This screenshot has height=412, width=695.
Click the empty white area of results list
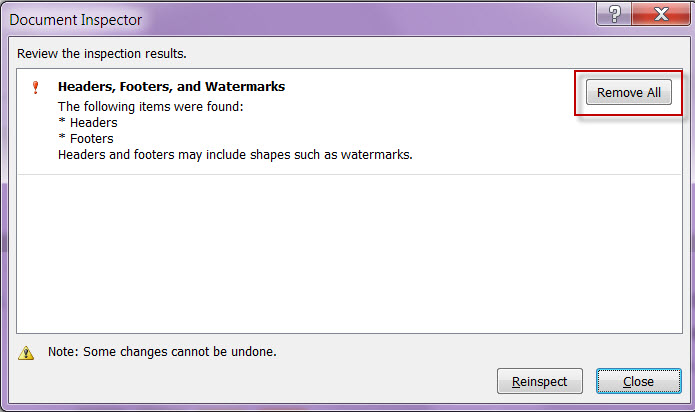click(x=349, y=254)
